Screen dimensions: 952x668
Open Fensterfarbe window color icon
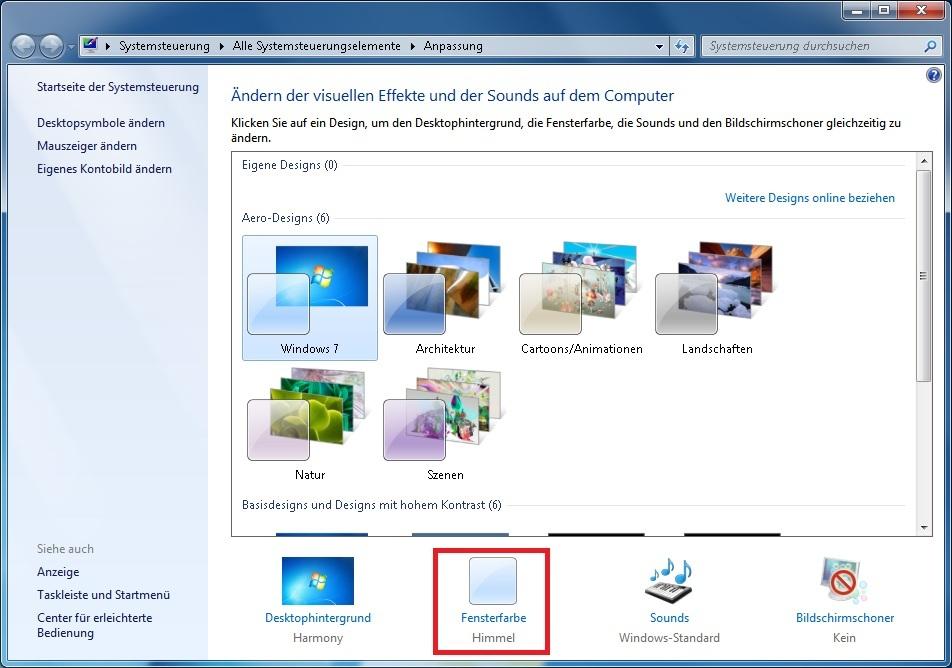[x=493, y=581]
